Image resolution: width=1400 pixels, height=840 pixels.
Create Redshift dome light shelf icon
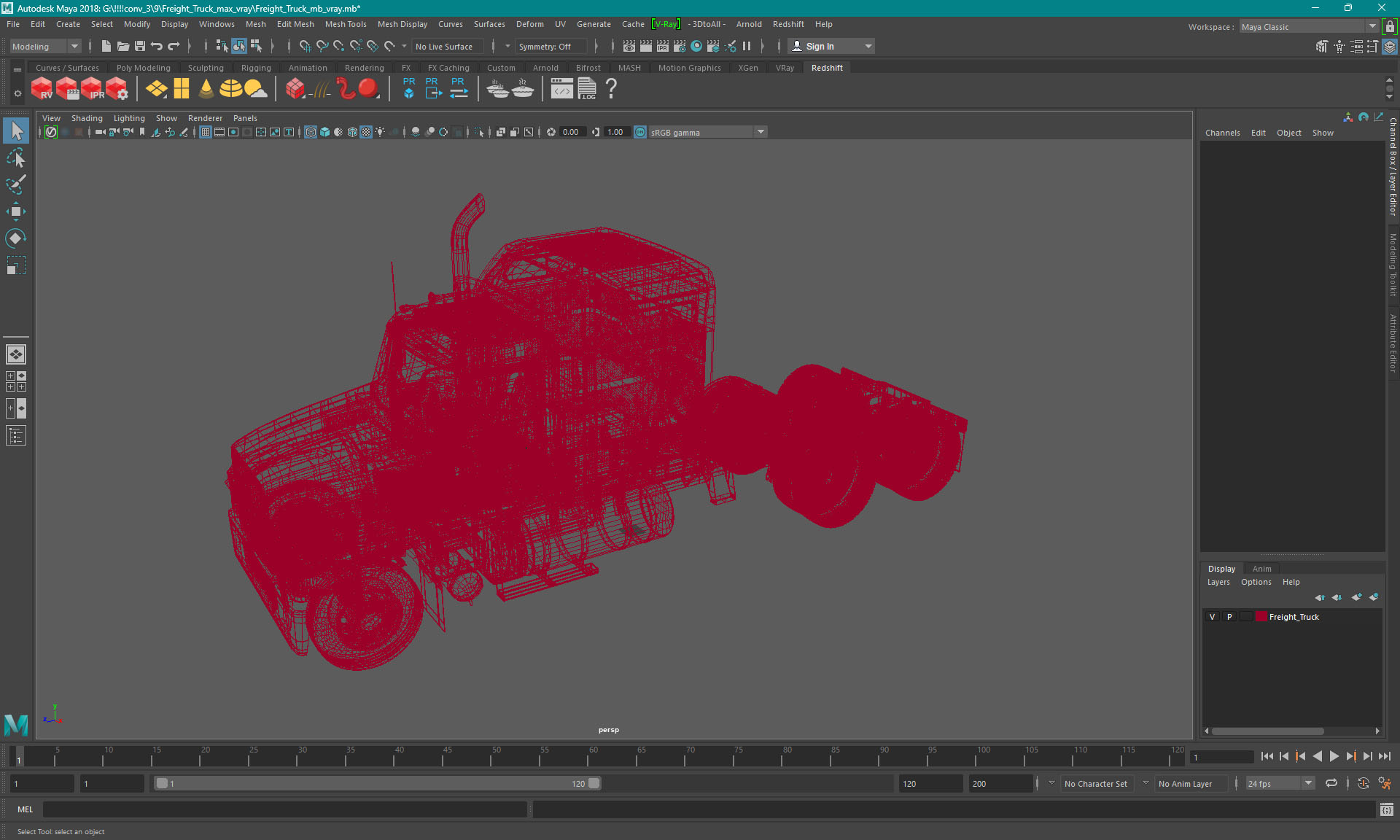click(230, 89)
